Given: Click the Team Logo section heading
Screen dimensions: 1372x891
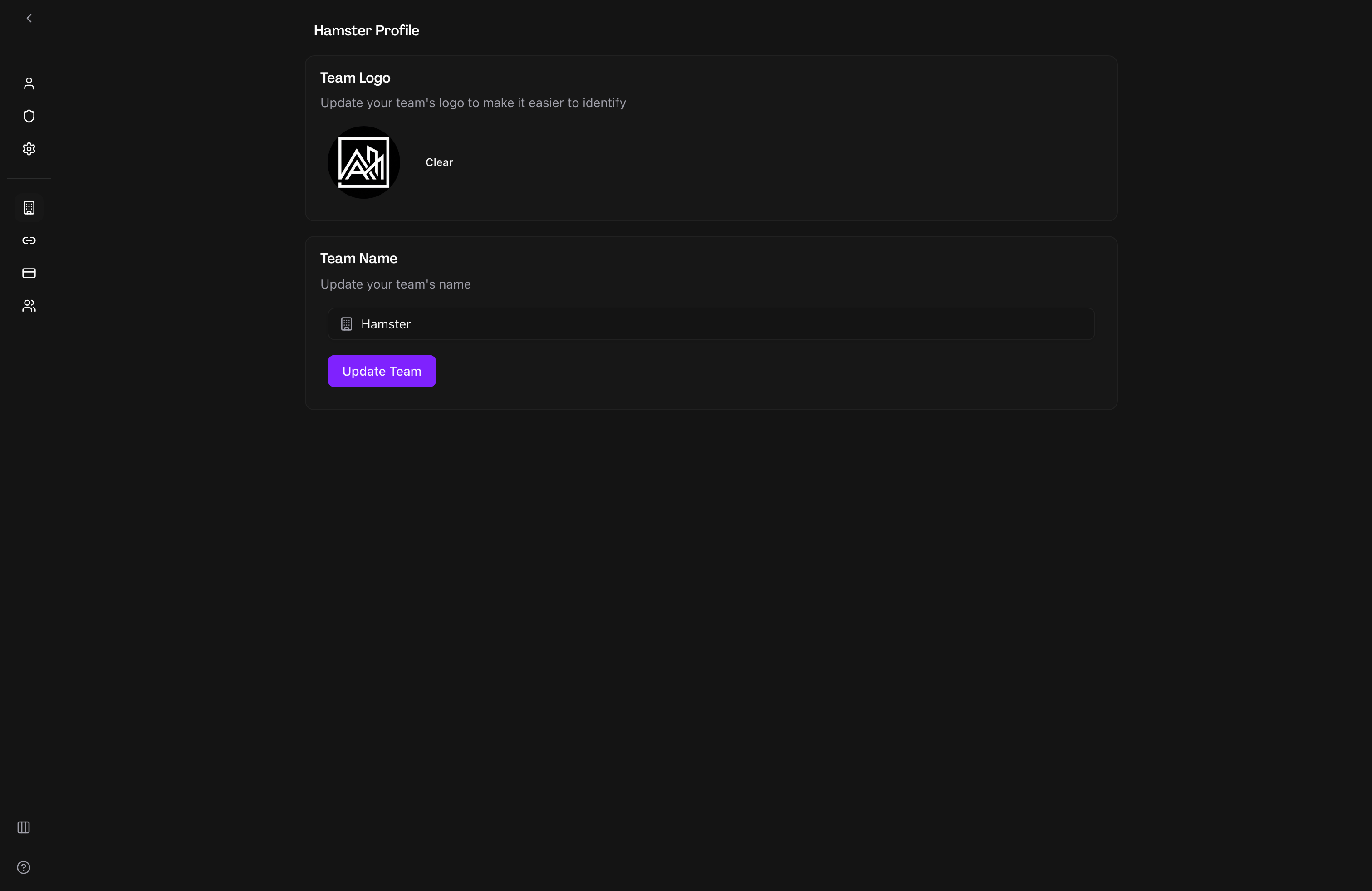Looking at the screenshot, I should coord(355,78).
